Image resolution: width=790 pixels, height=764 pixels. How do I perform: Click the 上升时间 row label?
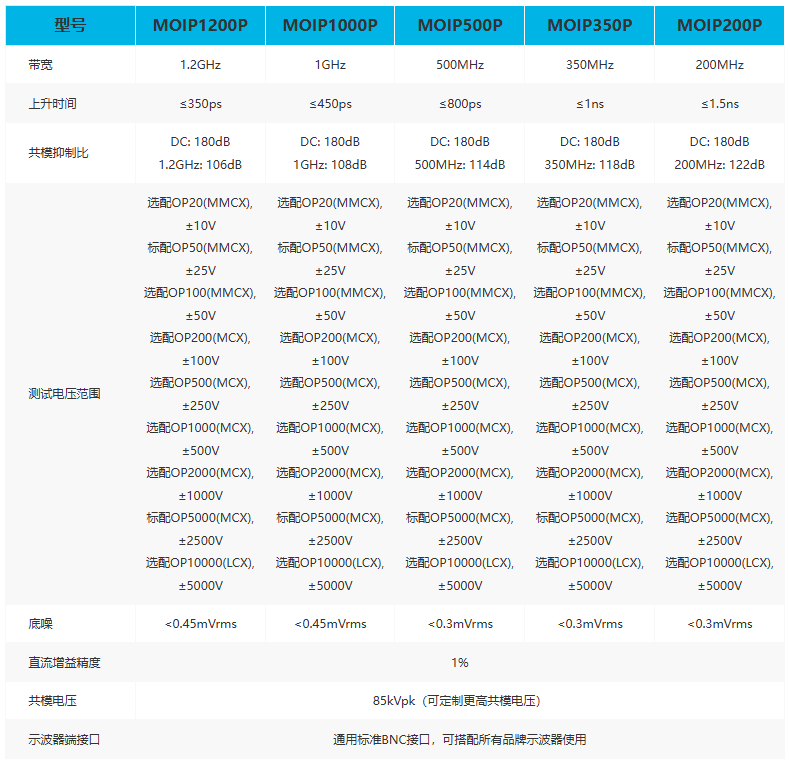pyautogui.click(x=52, y=104)
